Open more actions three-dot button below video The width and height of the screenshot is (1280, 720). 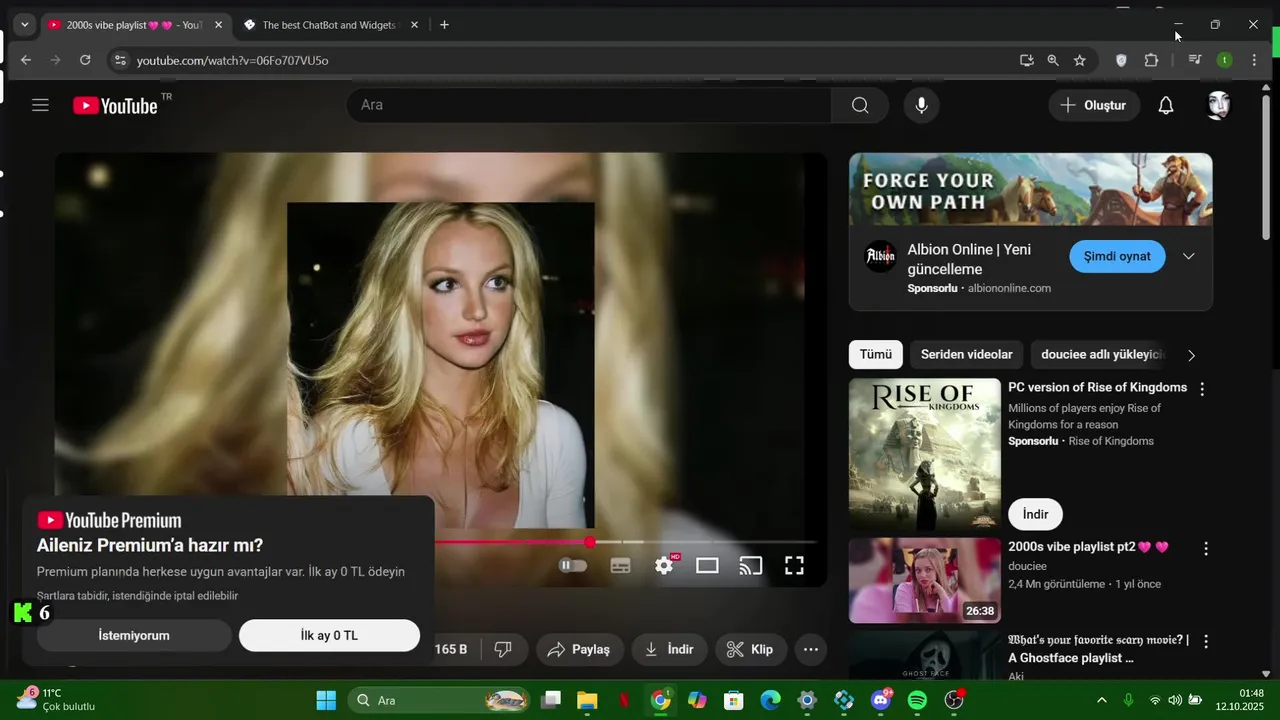(811, 649)
